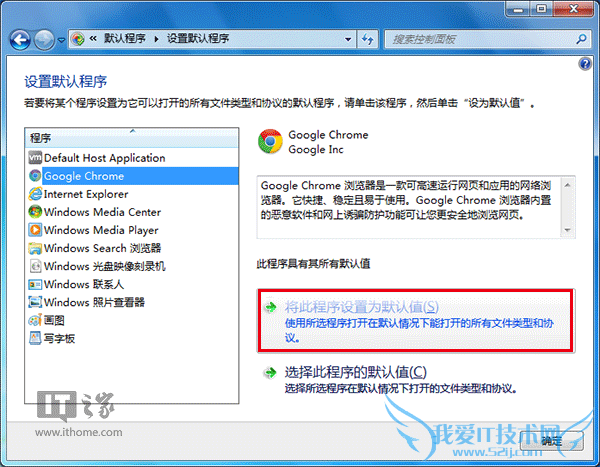Screen dimensions: 600x467
Task: Click the Windows 光盘映像刻录机 icon
Action: [35, 266]
